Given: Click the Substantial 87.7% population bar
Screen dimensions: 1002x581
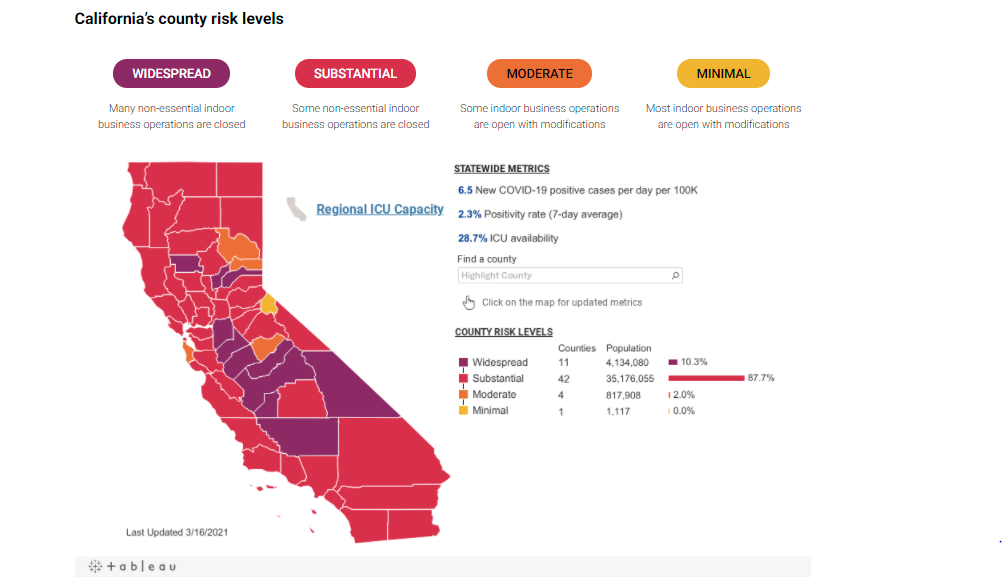Looking at the screenshot, I should coord(706,378).
